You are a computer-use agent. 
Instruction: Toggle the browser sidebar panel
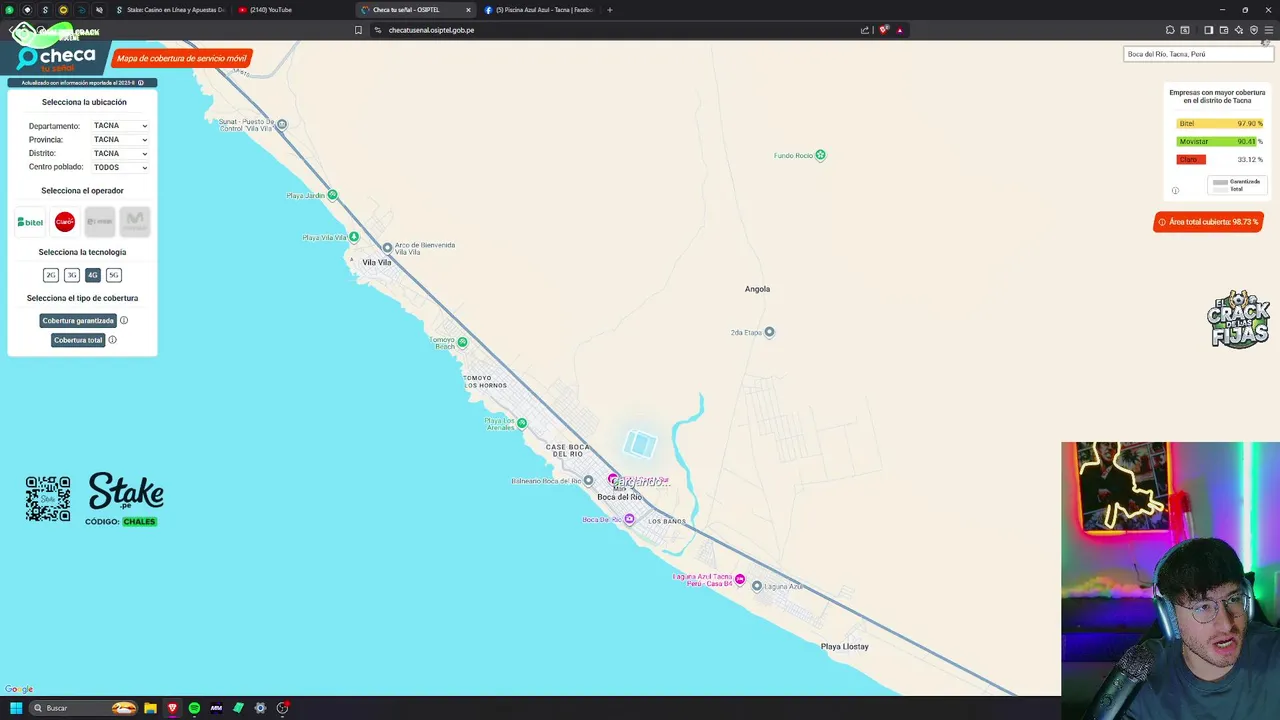click(x=1208, y=30)
